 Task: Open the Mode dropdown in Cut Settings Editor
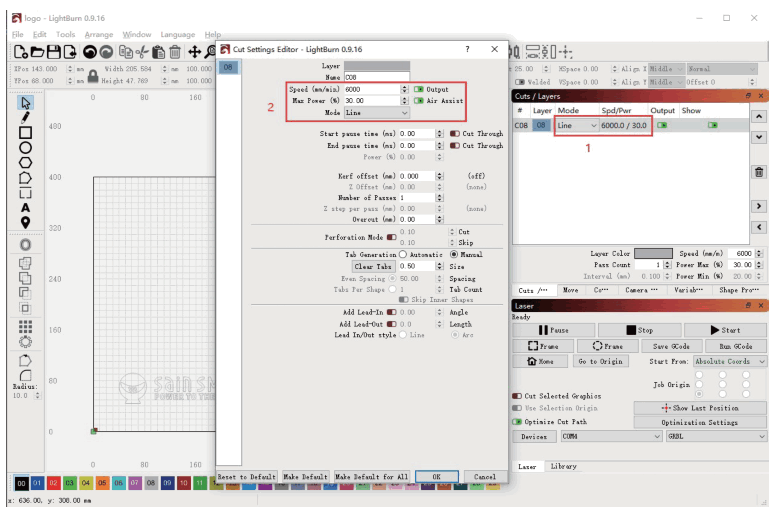[377, 113]
